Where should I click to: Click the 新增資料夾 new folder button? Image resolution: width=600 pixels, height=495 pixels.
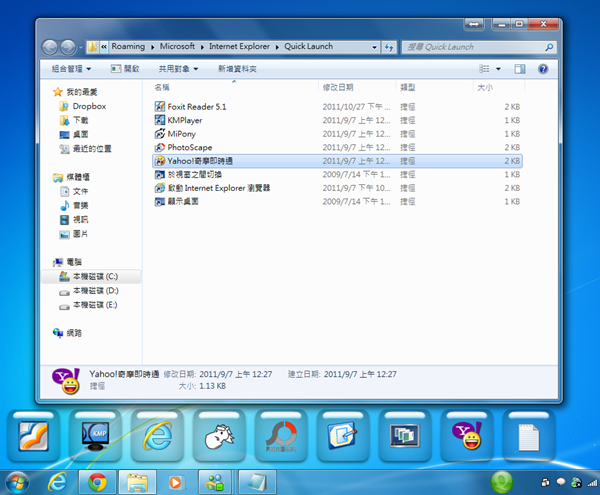237,69
